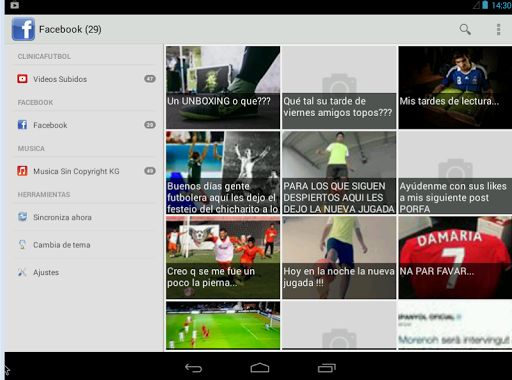Tap the Android back navigation button

pyautogui.click(x=194, y=368)
